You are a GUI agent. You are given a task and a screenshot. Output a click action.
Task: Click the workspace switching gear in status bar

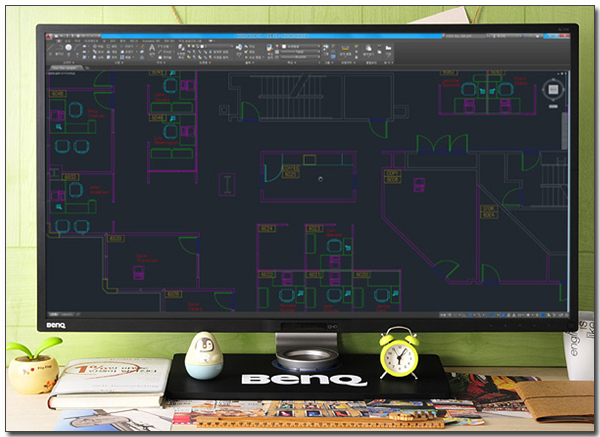tap(528, 315)
